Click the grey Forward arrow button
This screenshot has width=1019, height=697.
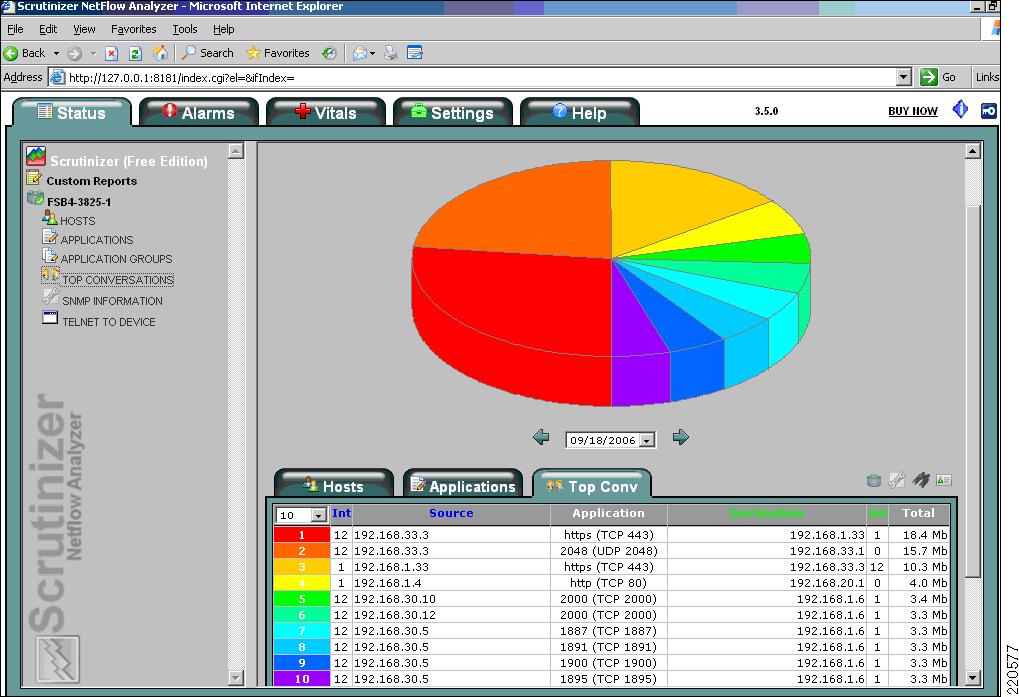coord(75,53)
